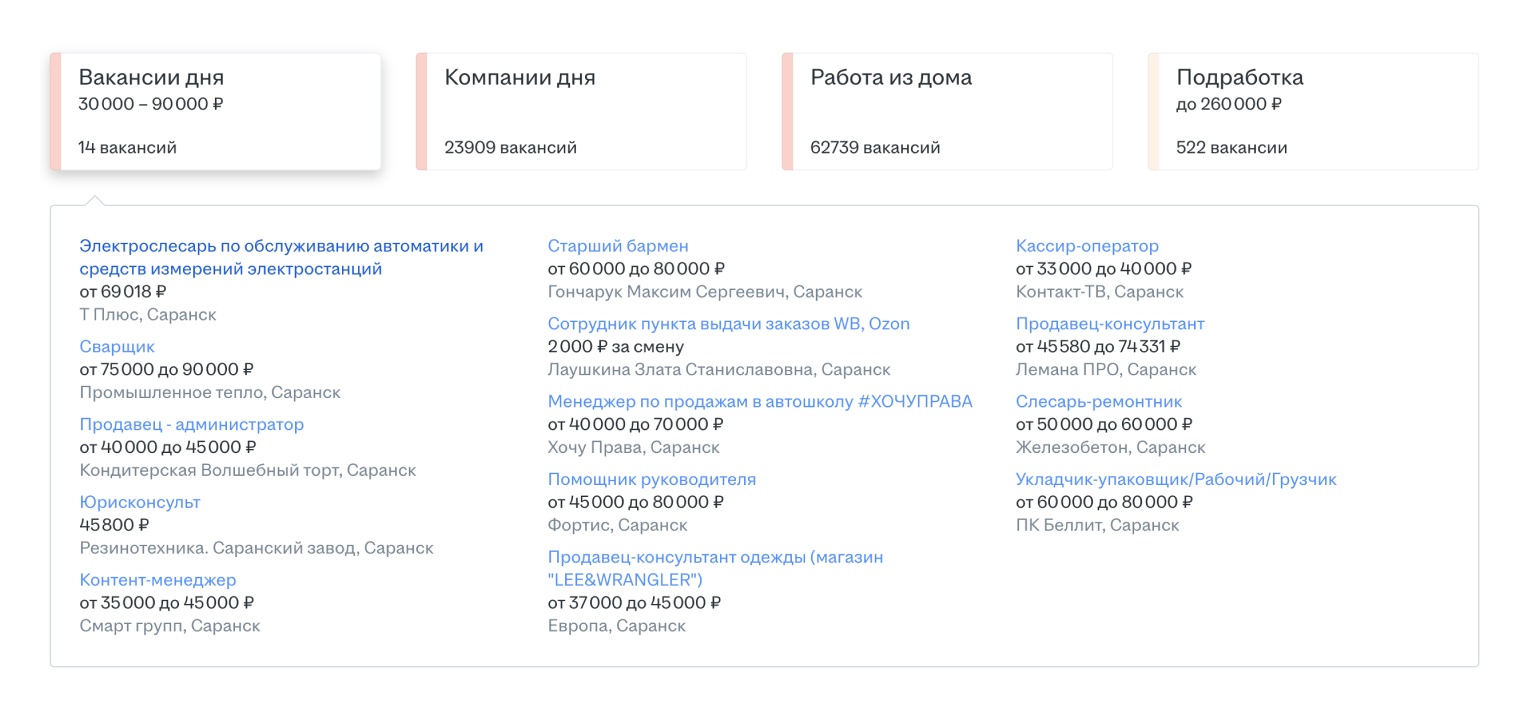Image resolution: width=1520 pixels, height=728 pixels.
Task: Open the Старший бармен vacancy
Action: (x=618, y=246)
